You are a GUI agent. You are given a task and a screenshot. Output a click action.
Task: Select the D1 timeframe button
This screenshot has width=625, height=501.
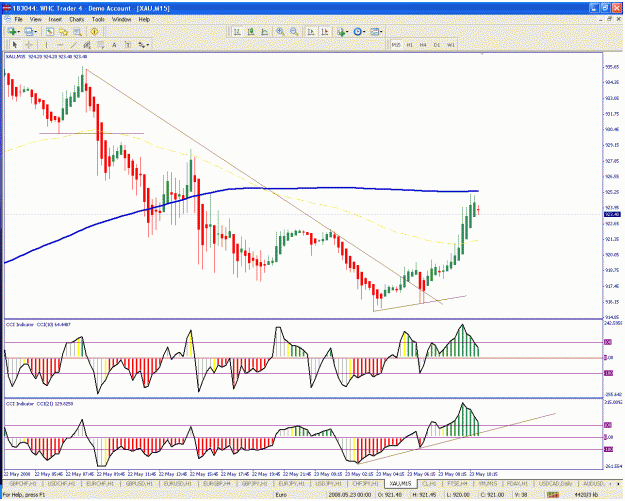436,45
